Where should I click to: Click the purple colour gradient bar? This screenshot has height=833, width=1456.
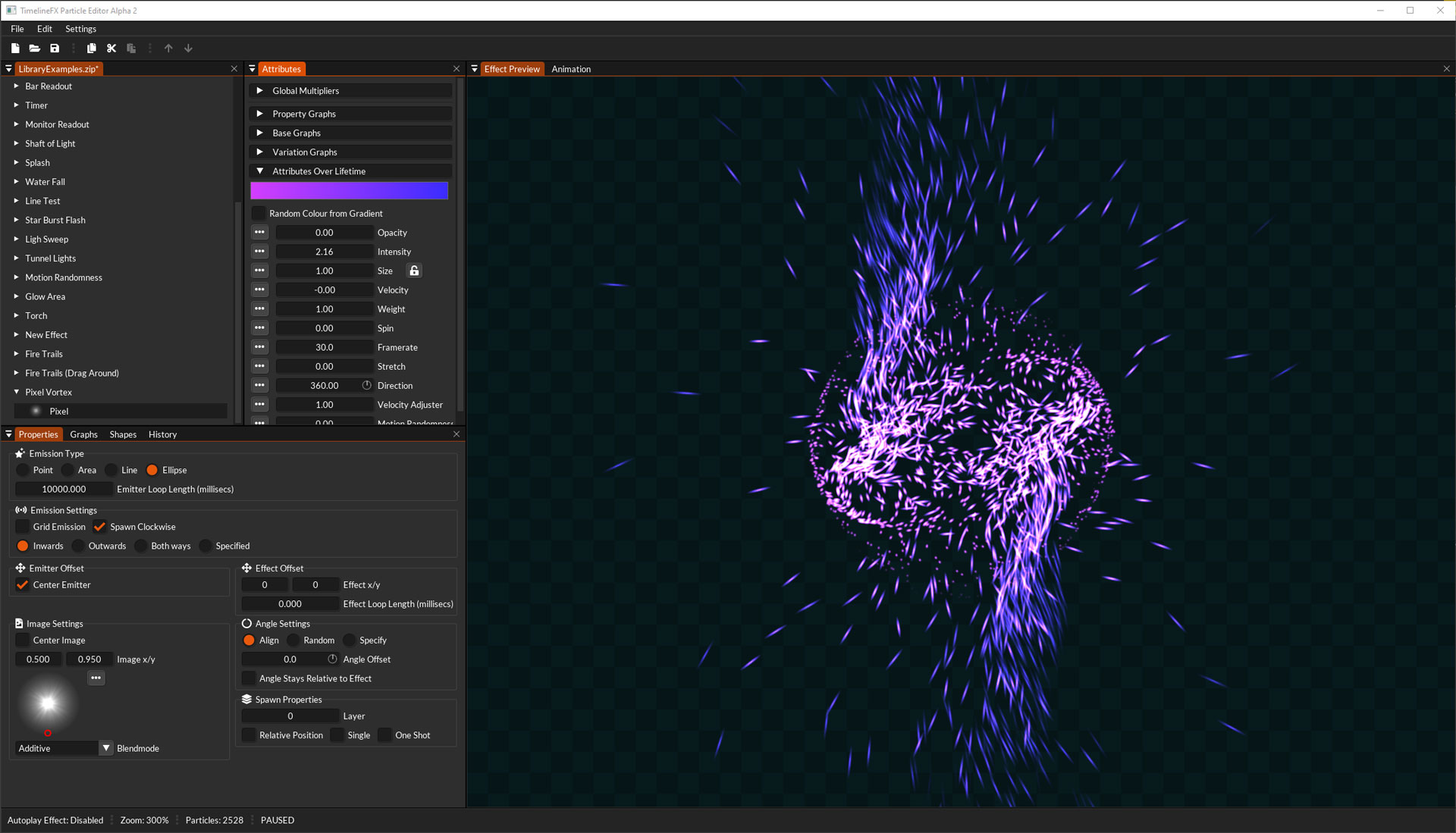pos(350,190)
